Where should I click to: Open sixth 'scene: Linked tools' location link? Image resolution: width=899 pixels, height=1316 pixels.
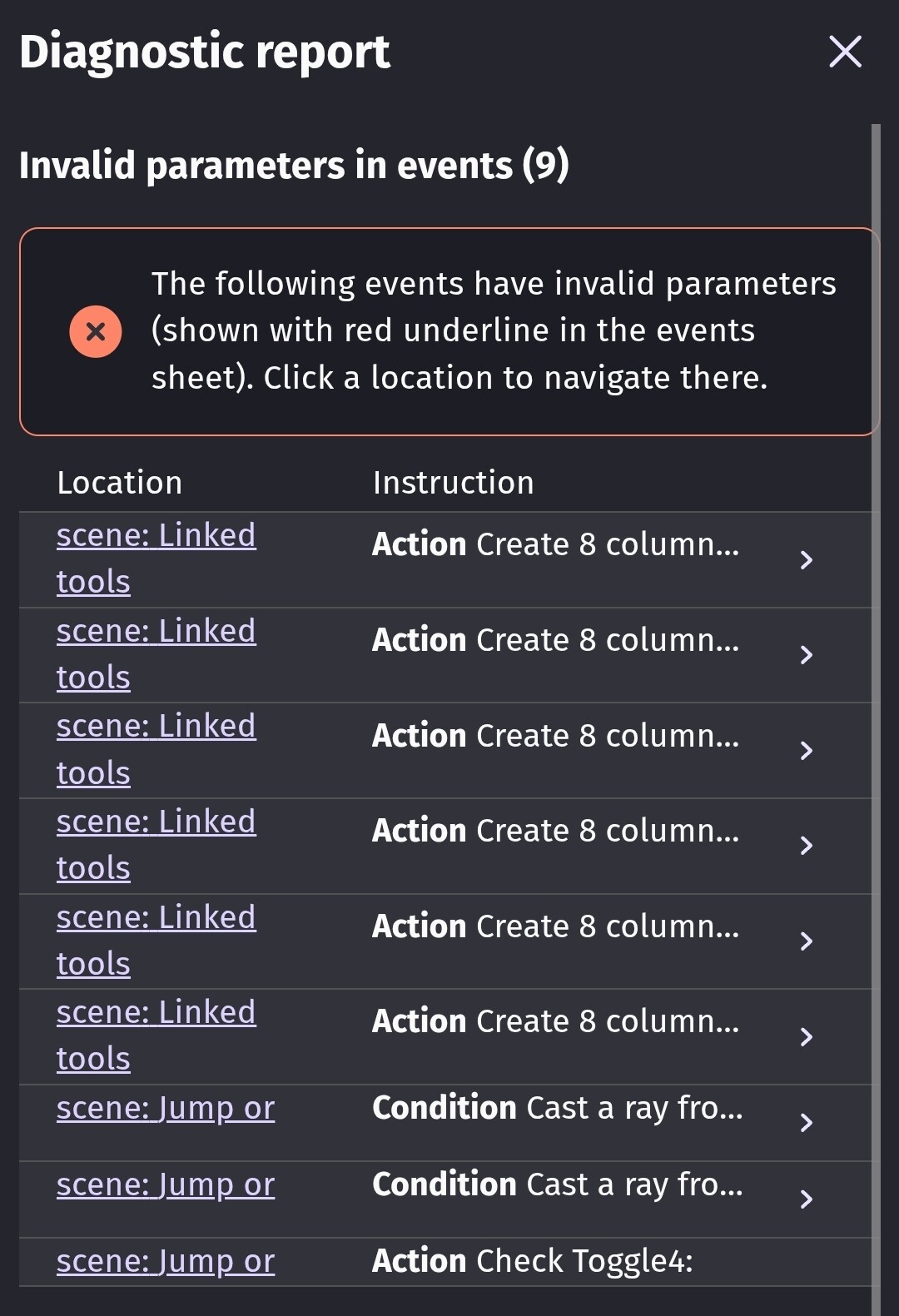point(156,1035)
